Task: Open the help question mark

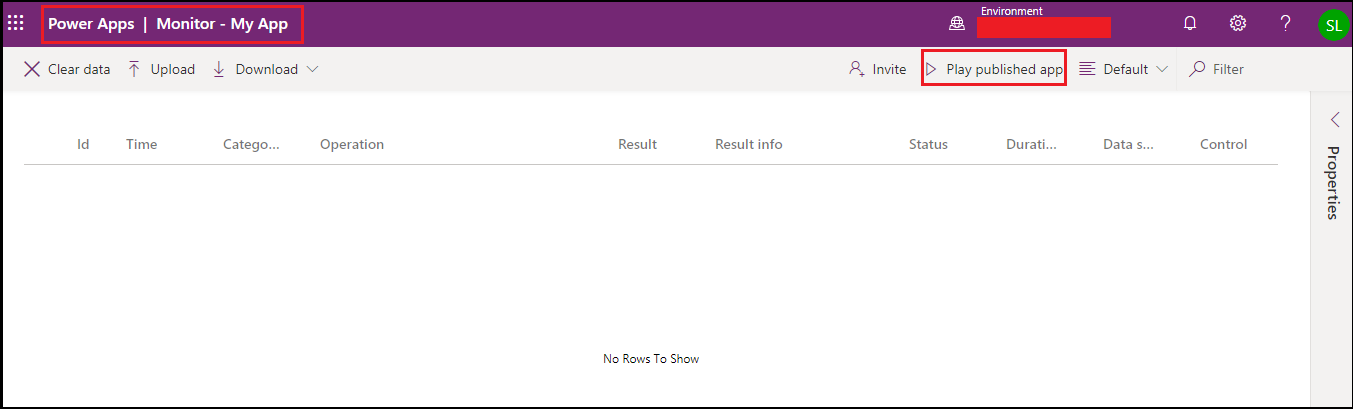Action: click(x=1286, y=24)
